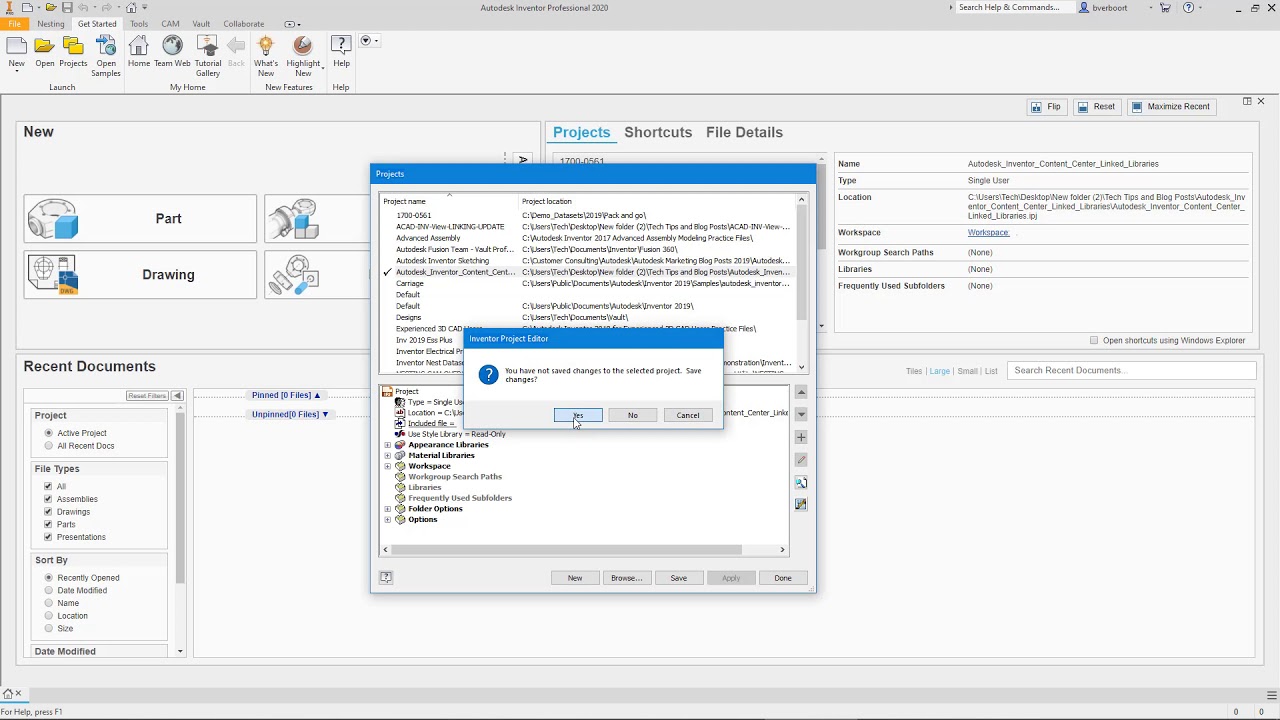This screenshot has width=1280, height=720.
Task: Toggle the Parts file type checkbox
Action: point(48,524)
